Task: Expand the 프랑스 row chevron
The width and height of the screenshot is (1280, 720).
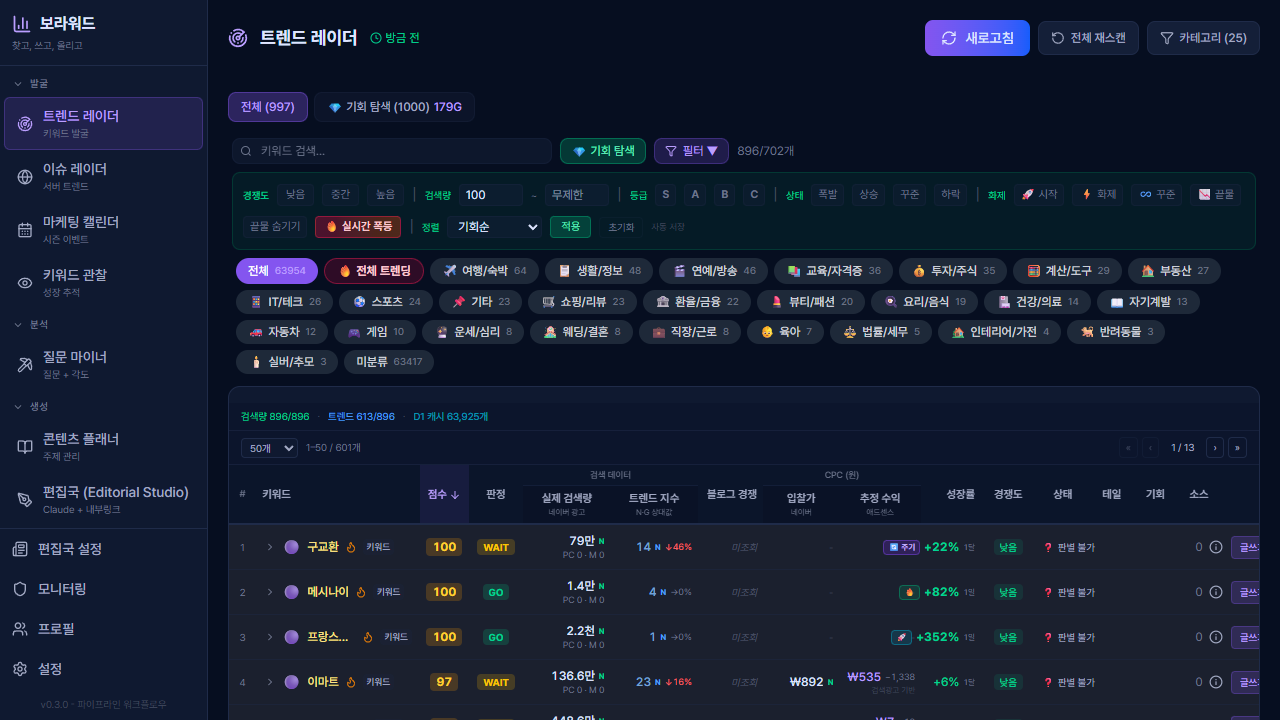Action: tap(269, 637)
